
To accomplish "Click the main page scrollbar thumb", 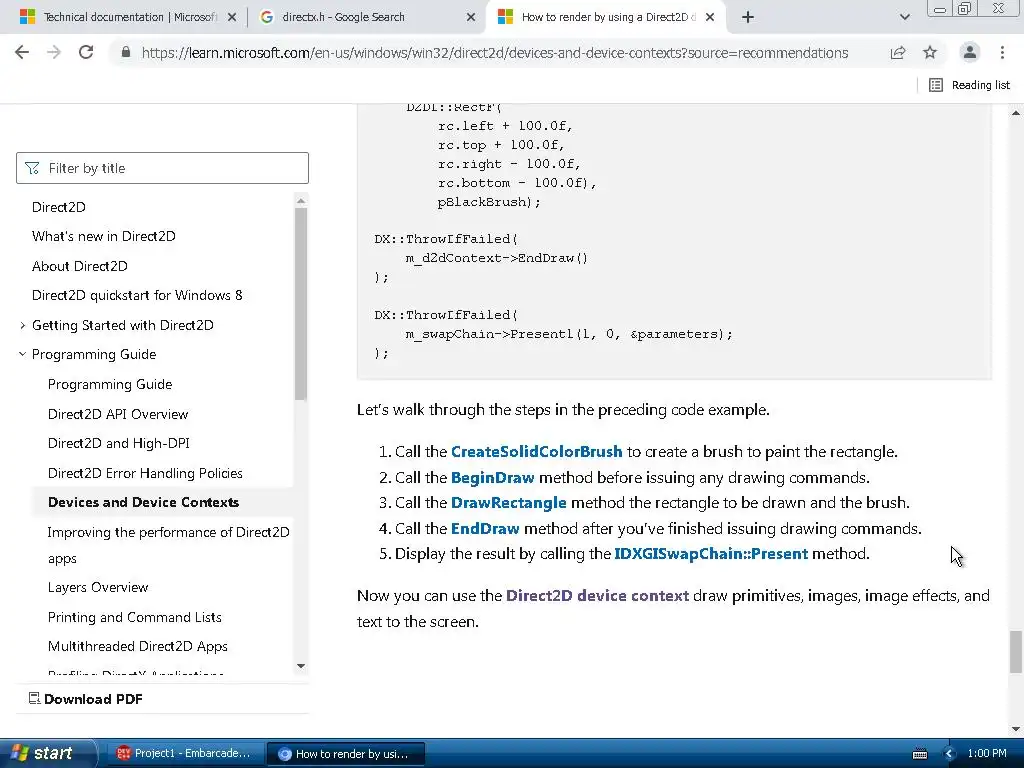I will pyautogui.click(x=1016, y=651).
